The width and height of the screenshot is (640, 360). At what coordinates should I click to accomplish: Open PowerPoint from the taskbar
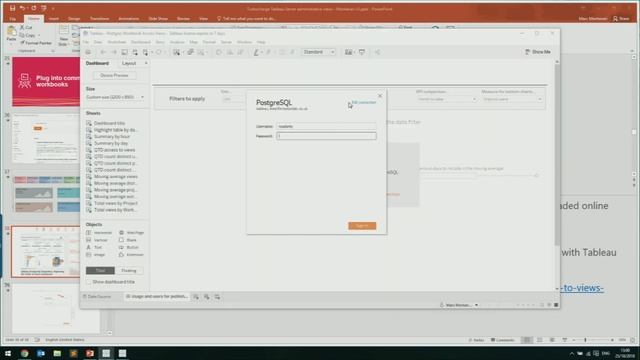pyautogui.click(x=90, y=353)
